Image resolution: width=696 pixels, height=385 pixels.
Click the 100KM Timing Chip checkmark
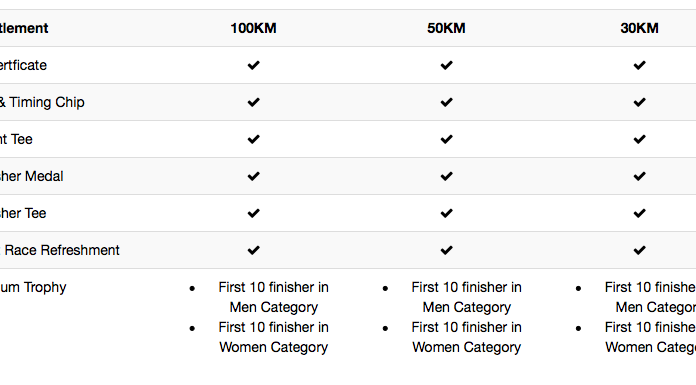click(253, 102)
